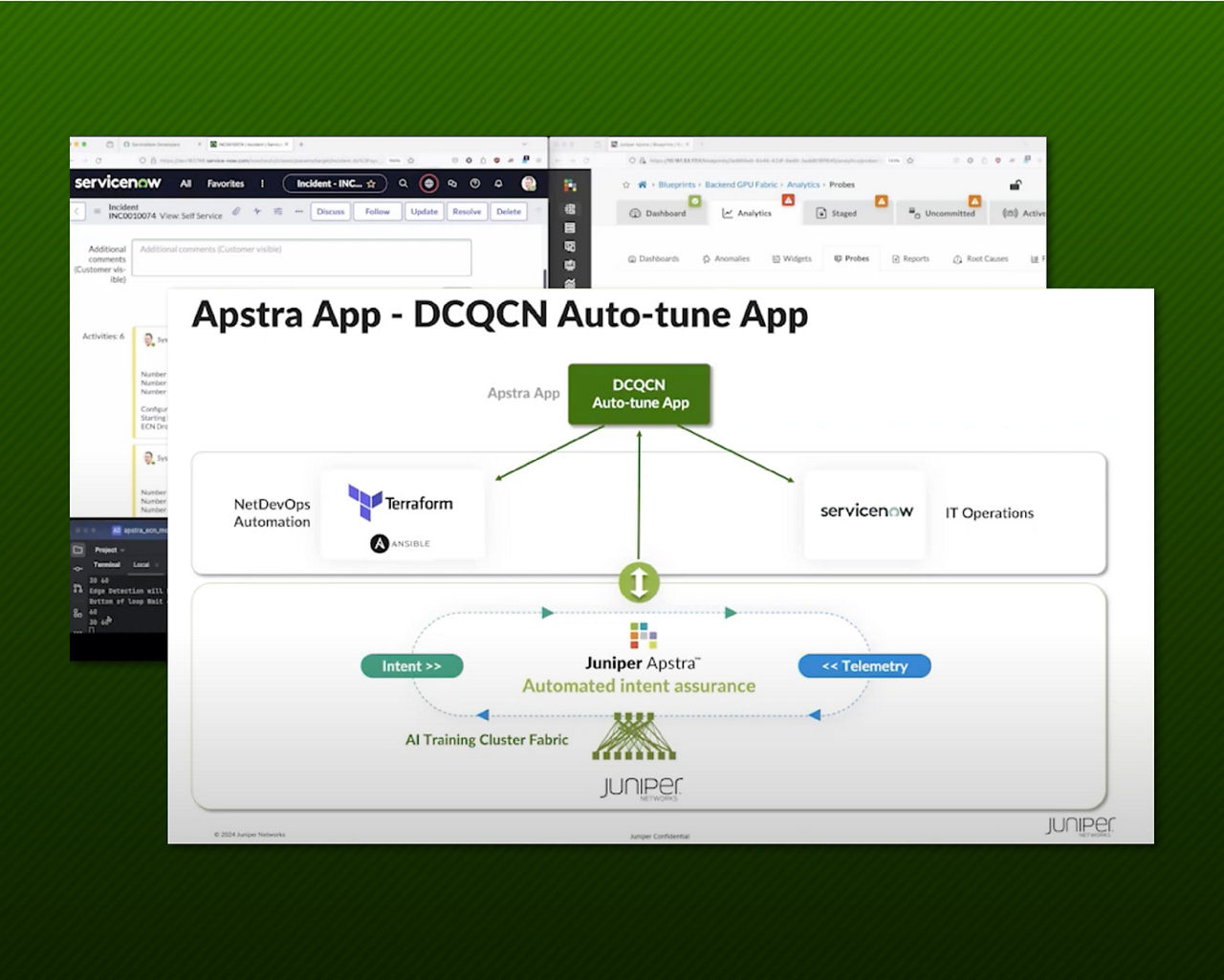Image resolution: width=1224 pixels, height=980 pixels.
Task: Click the more options ellipsis on the incident form
Action: pyautogui.click(x=298, y=210)
